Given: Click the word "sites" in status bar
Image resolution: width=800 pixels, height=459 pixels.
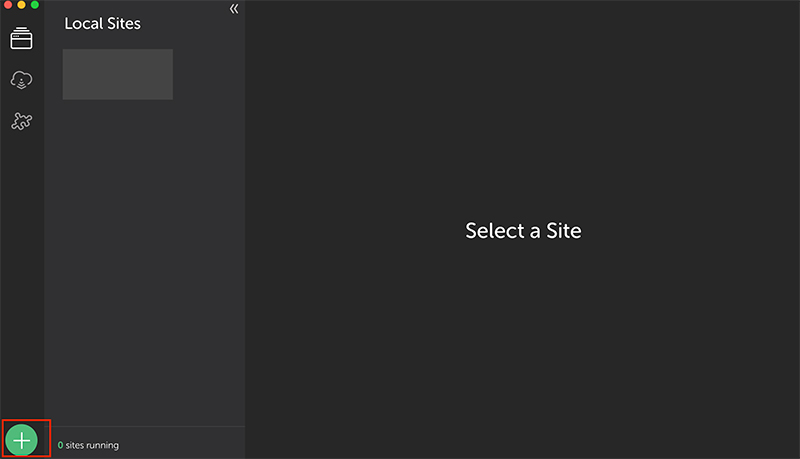Looking at the screenshot, I should coord(74,445).
